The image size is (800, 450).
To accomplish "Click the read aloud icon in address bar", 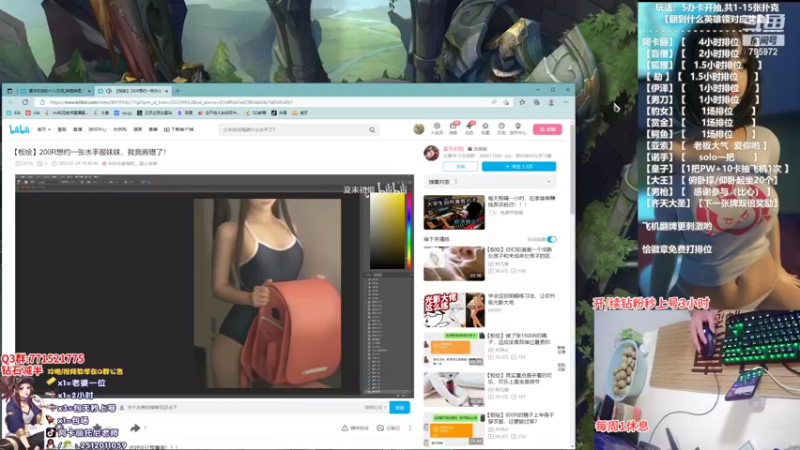I will coord(494,103).
